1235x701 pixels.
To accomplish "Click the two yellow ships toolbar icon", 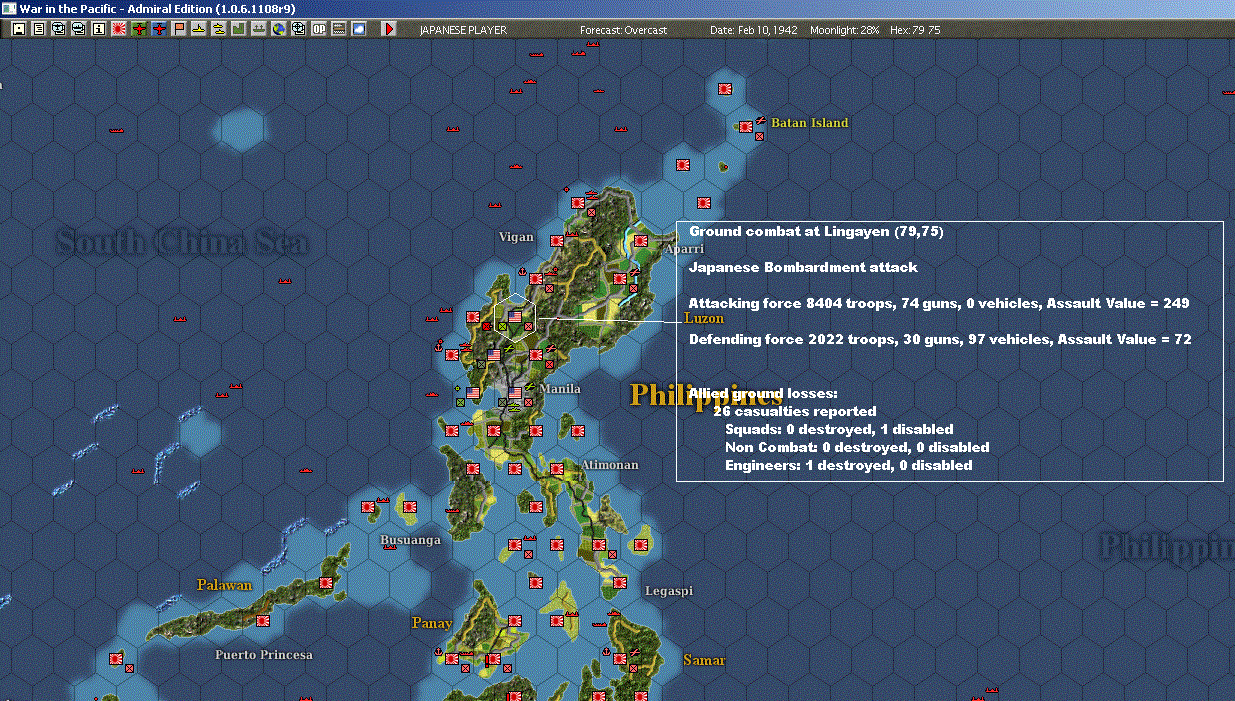I will (x=219, y=29).
